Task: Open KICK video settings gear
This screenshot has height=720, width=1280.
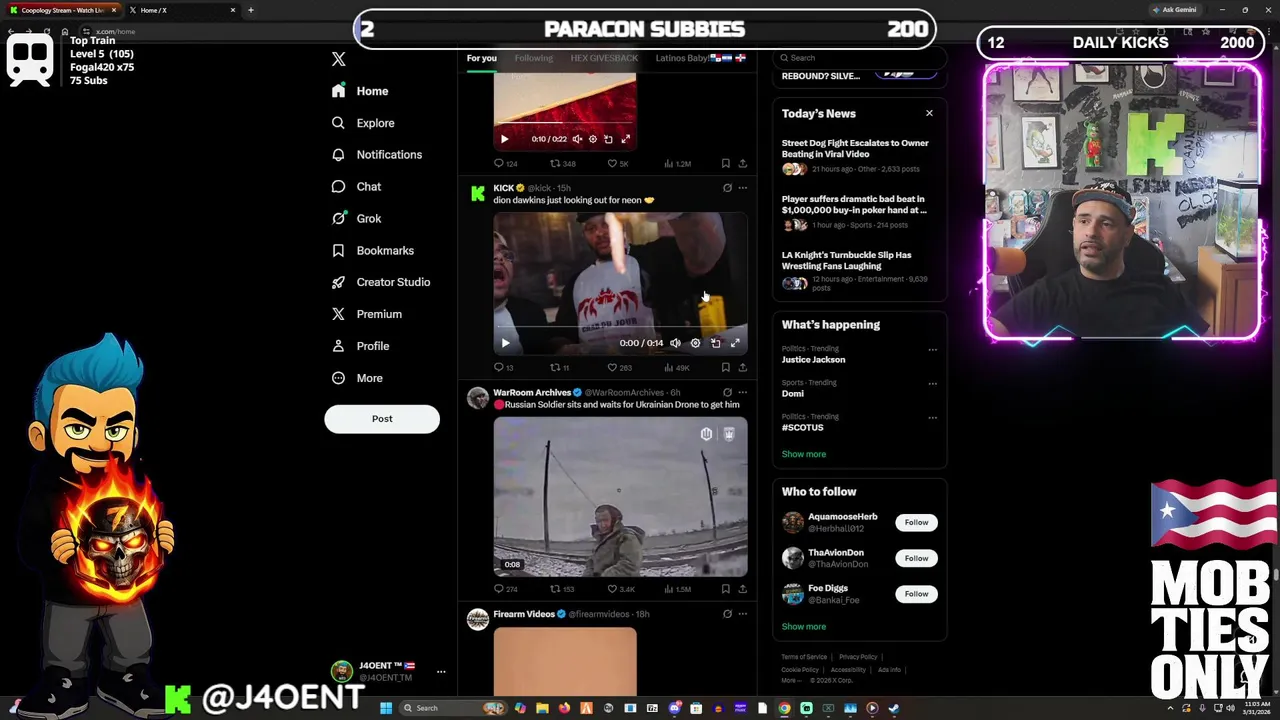Action: coord(695,343)
